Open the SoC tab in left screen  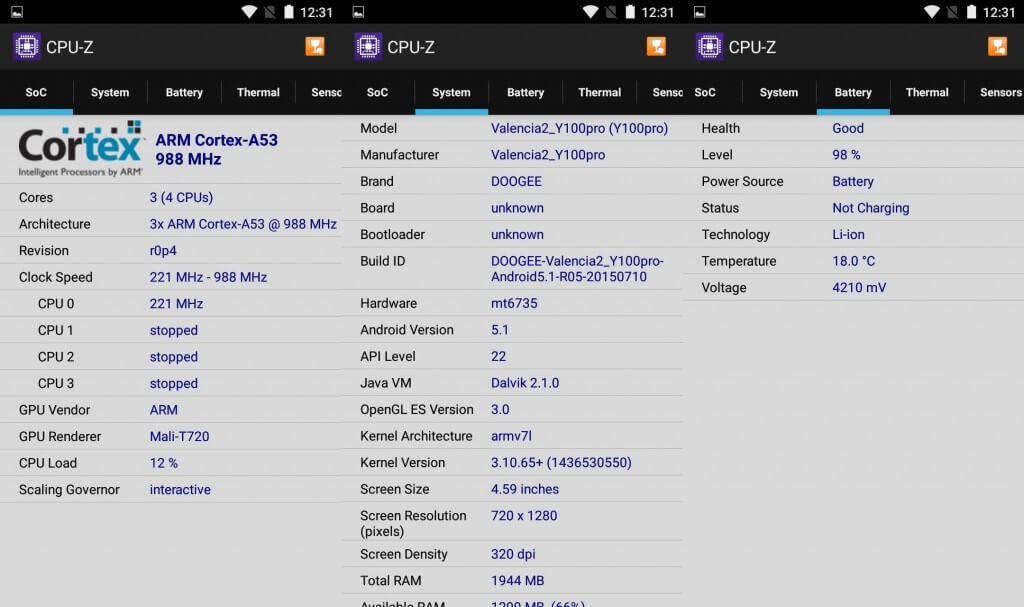coord(36,92)
